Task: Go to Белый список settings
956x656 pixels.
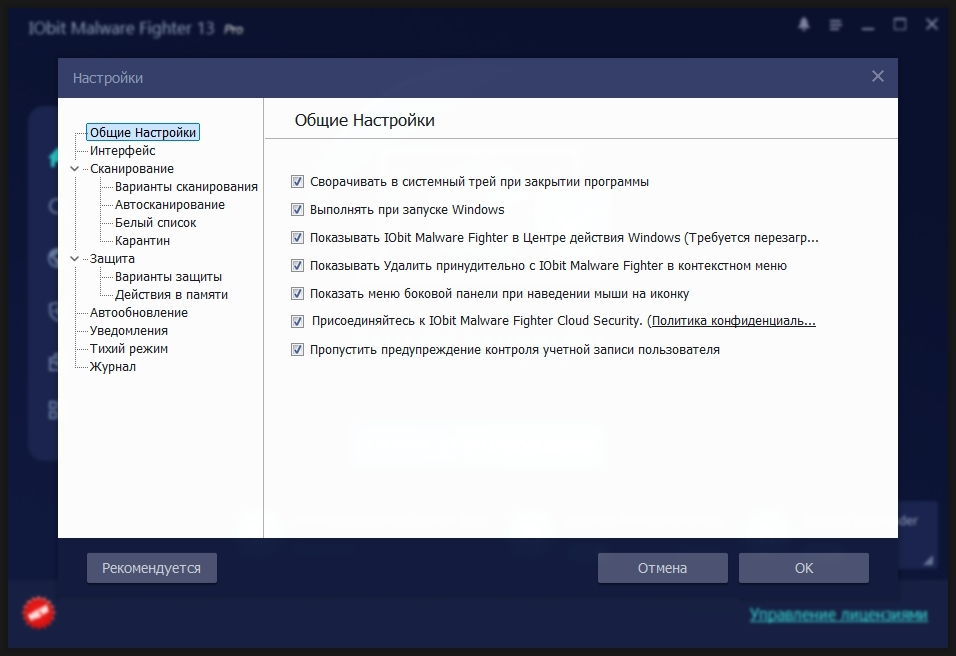Action: point(155,223)
